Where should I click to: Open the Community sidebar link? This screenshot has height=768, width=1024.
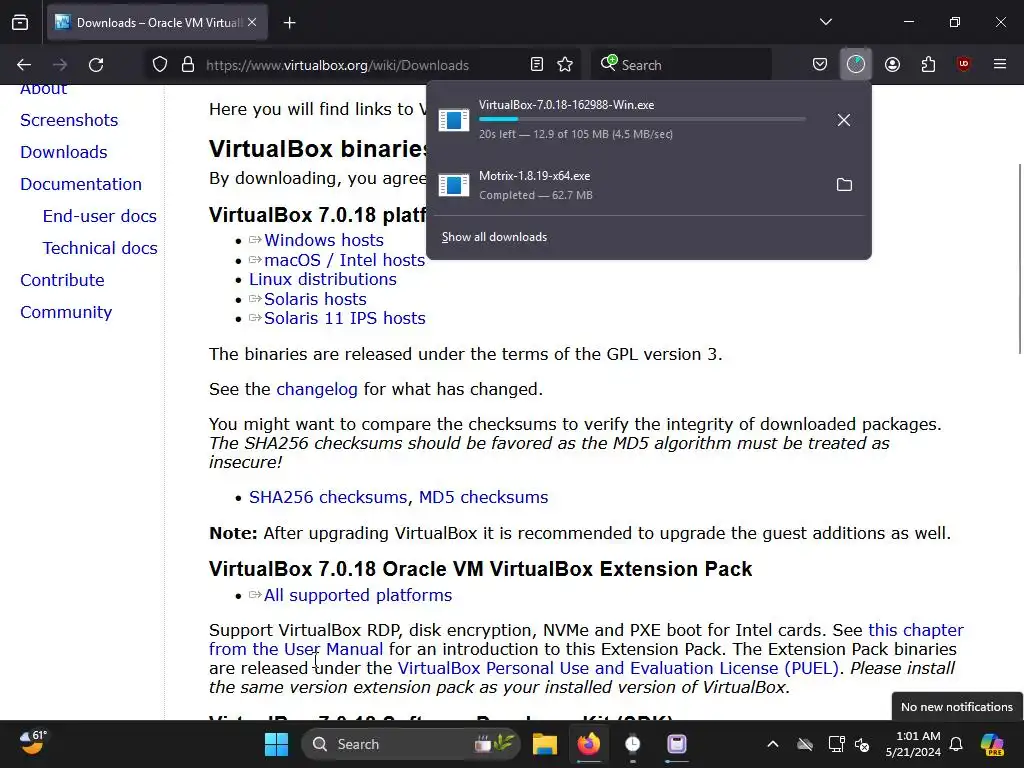[x=66, y=312]
